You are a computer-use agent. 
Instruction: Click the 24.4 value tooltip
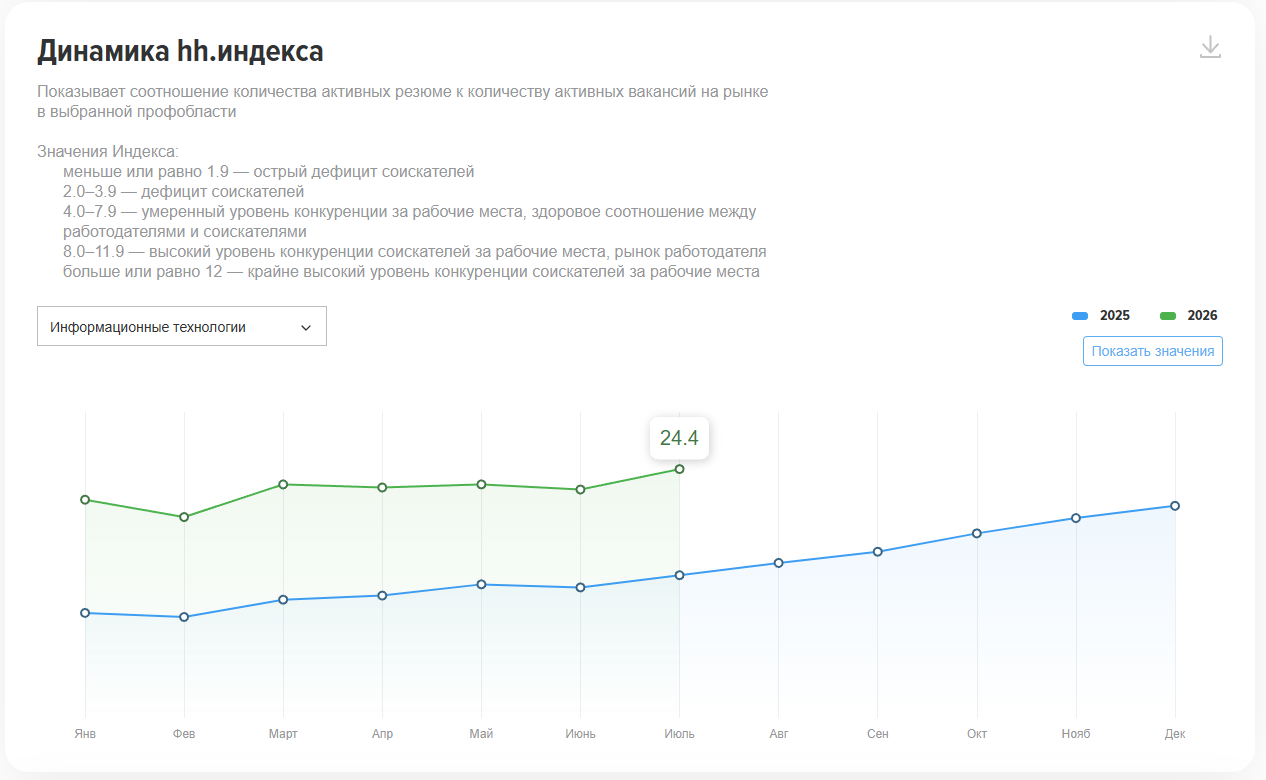[679, 438]
